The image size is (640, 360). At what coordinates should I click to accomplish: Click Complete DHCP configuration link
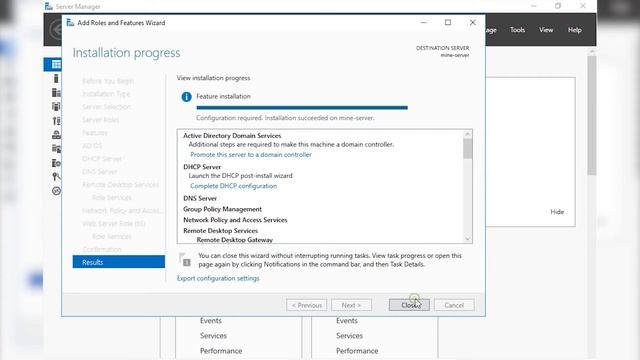tap(233, 186)
